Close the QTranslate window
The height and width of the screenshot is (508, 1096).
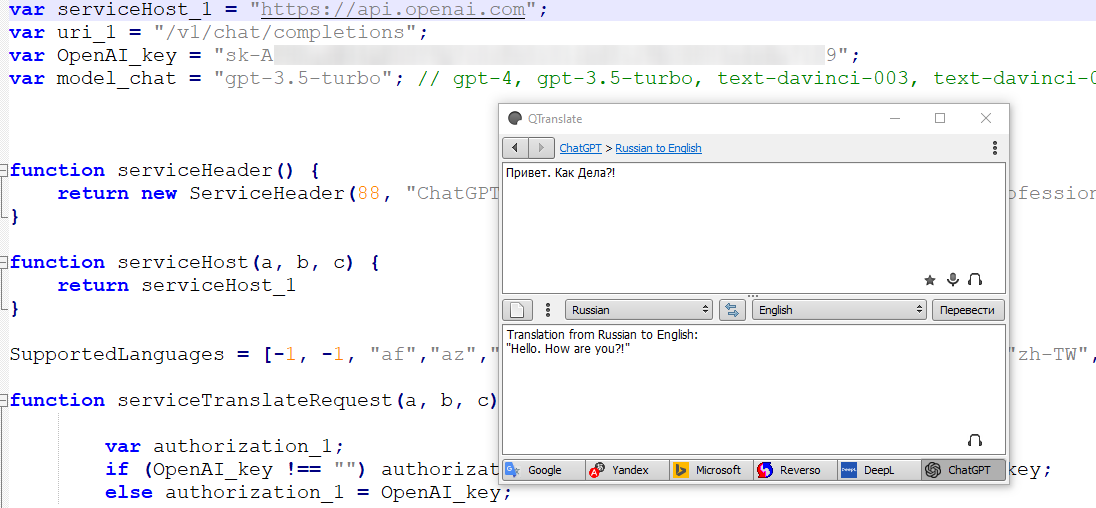(x=986, y=119)
